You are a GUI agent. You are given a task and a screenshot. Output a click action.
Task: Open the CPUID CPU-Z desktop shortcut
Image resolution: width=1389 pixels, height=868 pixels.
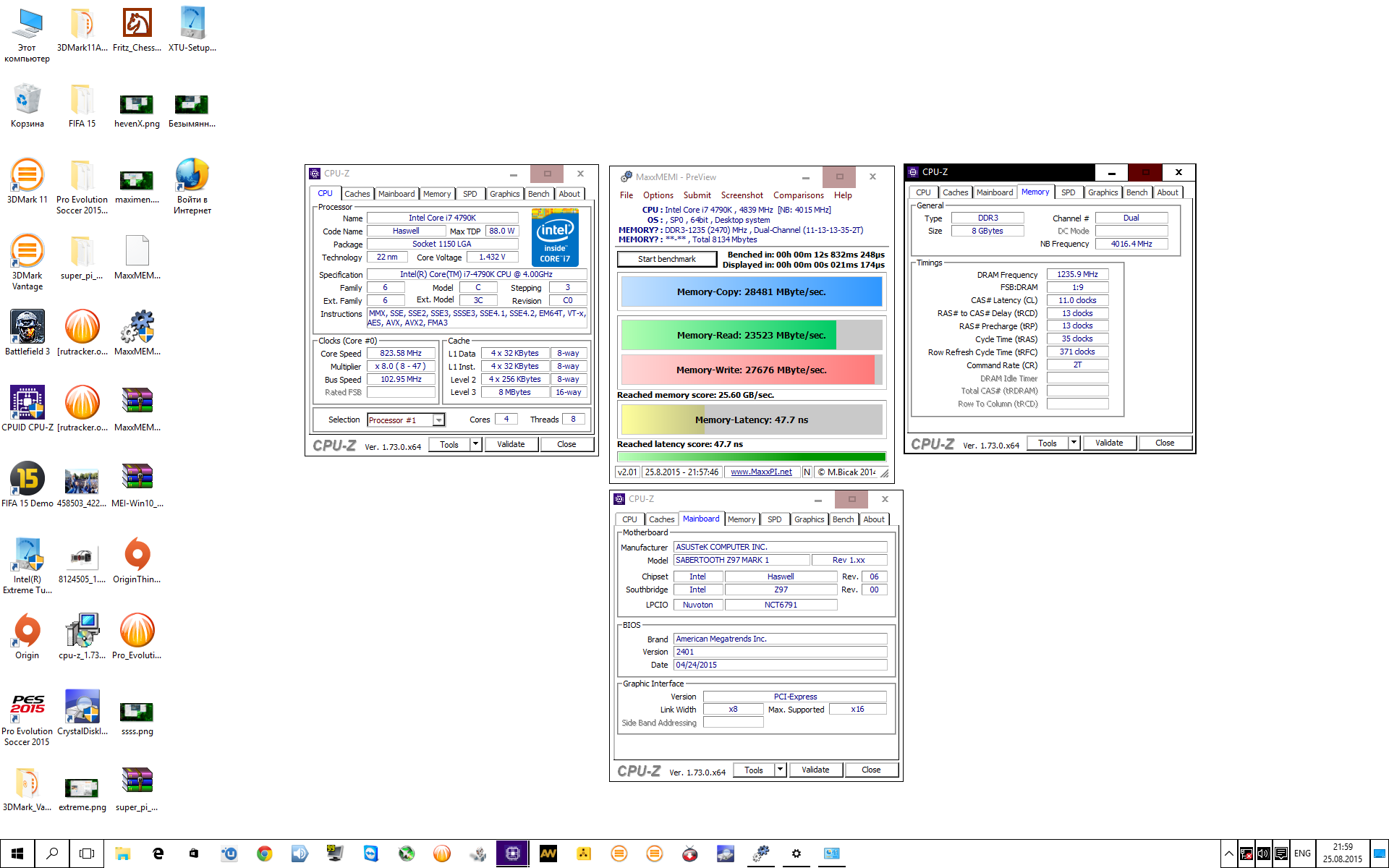point(27,409)
